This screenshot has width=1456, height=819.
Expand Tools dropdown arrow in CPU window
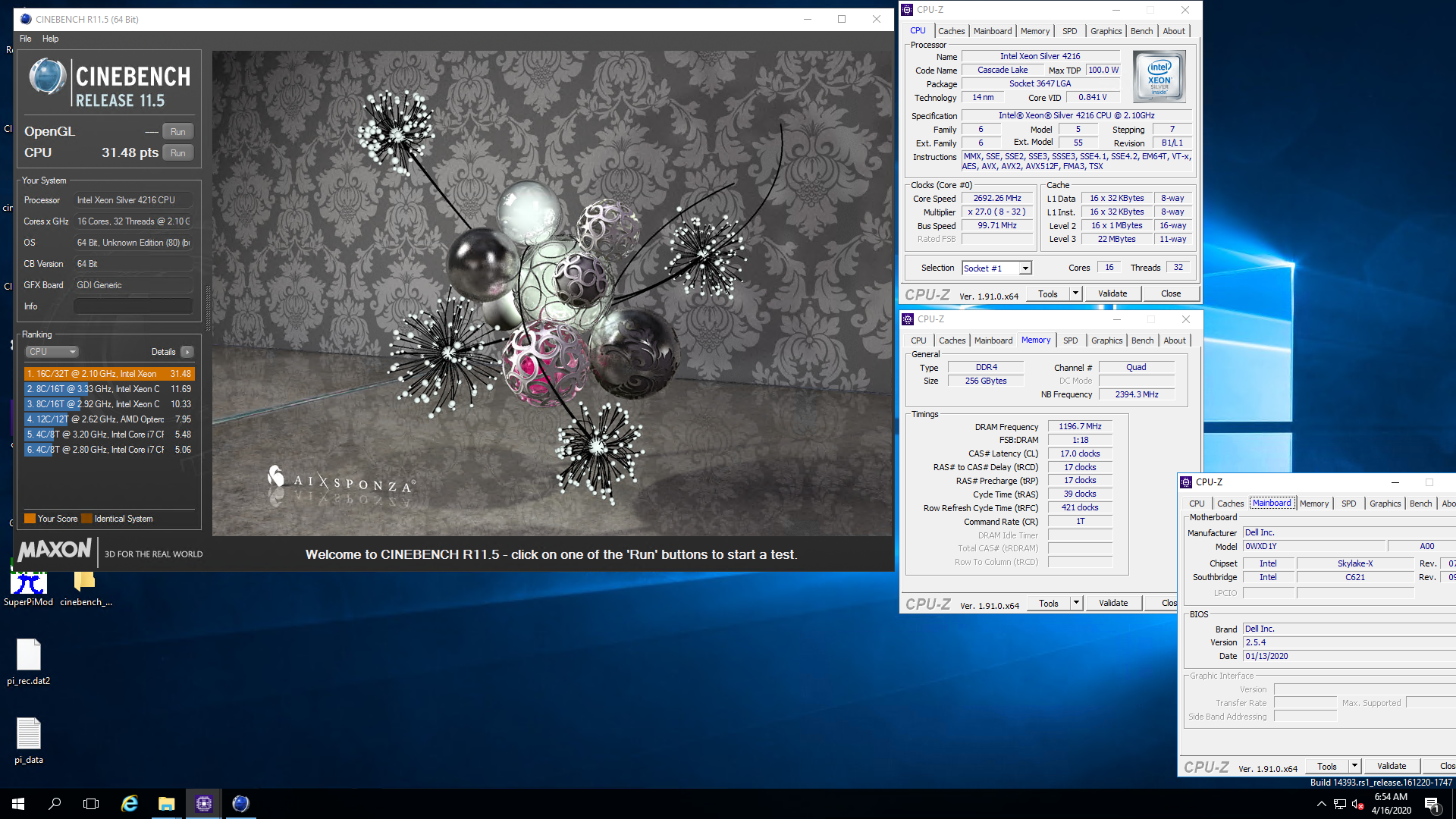coord(1075,293)
